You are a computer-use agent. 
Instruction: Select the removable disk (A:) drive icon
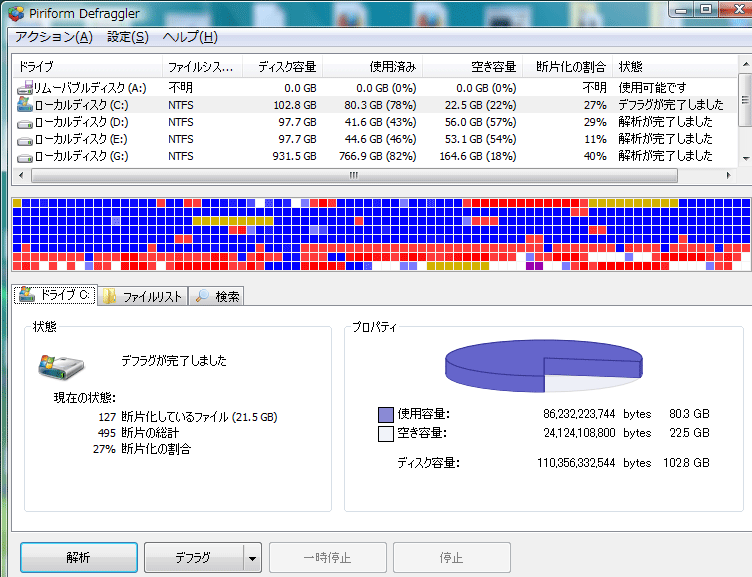pos(24,88)
